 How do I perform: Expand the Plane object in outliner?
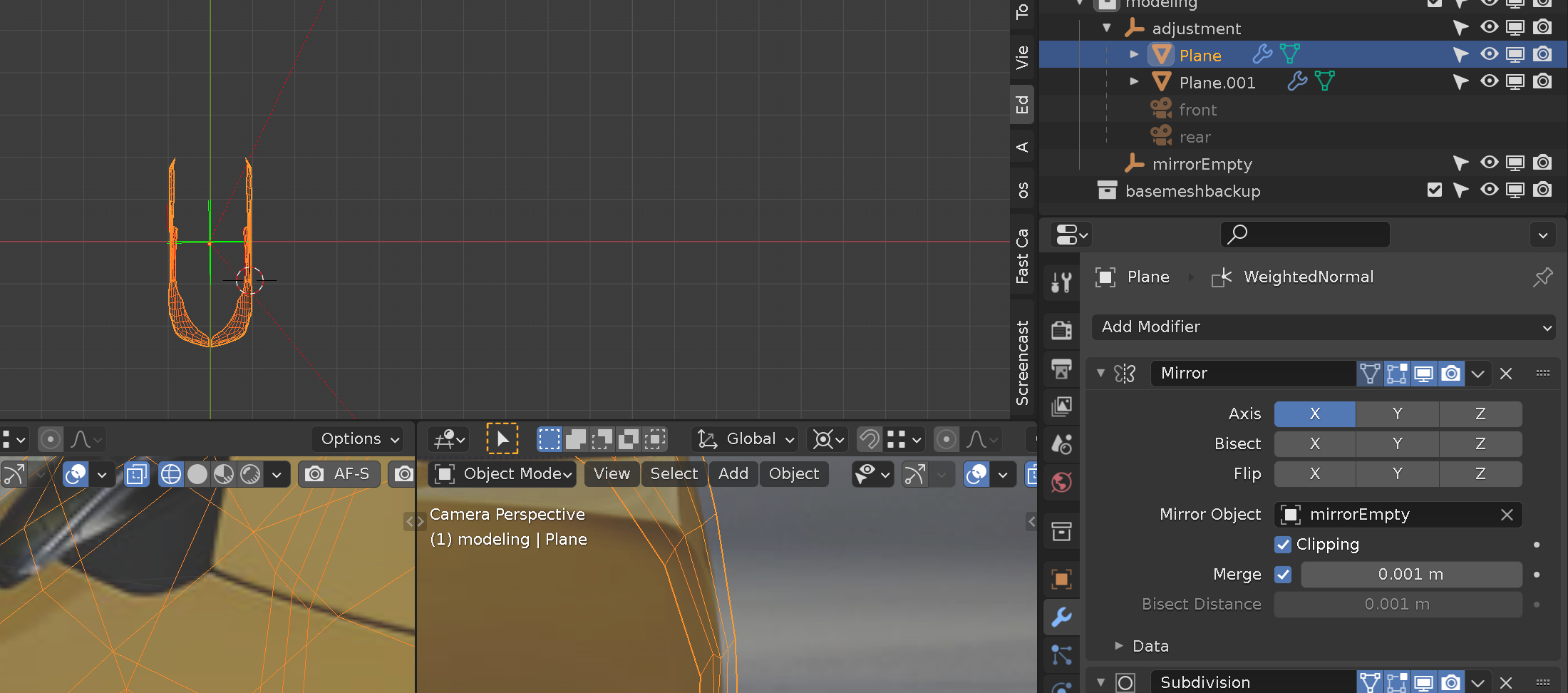click(1134, 54)
